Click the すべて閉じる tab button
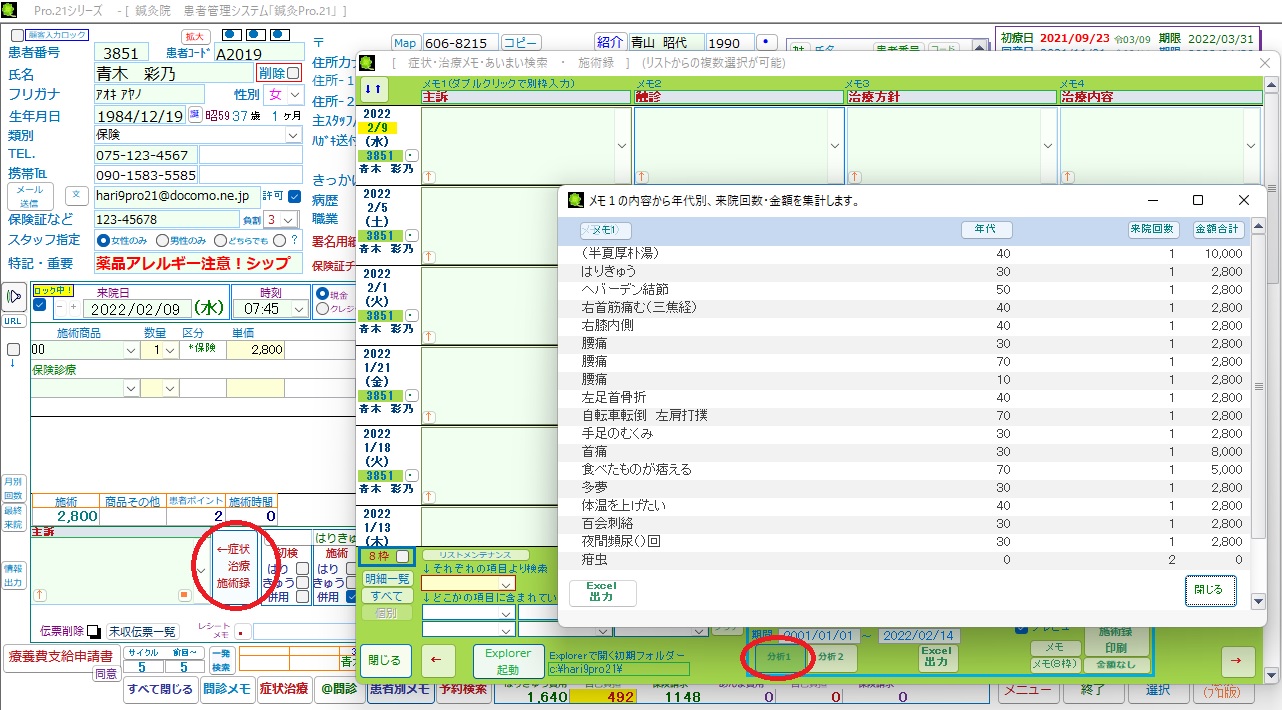The width and height of the screenshot is (1282, 710). pyautogui.click(x=160, y=688)
